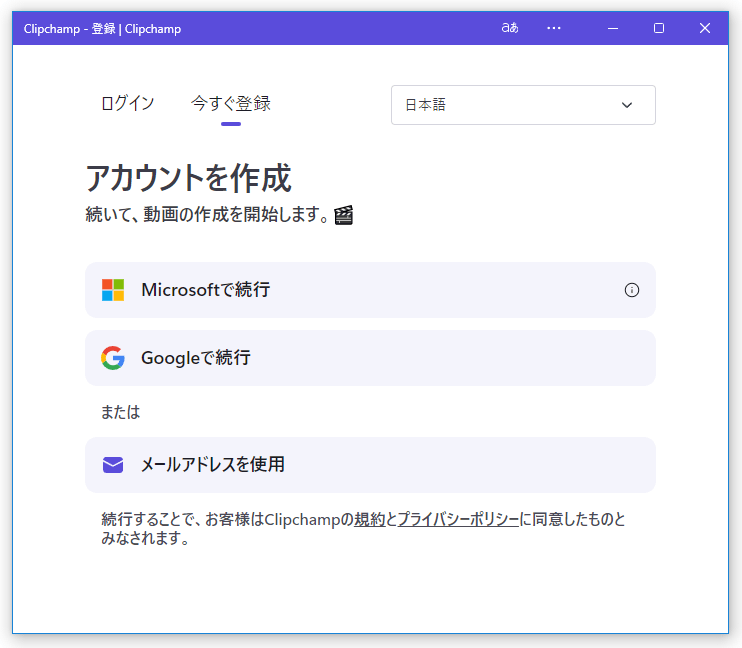Continue with Microsoft account button
Viewport: 742px width, 648px height.
click(x=370, y=290)
